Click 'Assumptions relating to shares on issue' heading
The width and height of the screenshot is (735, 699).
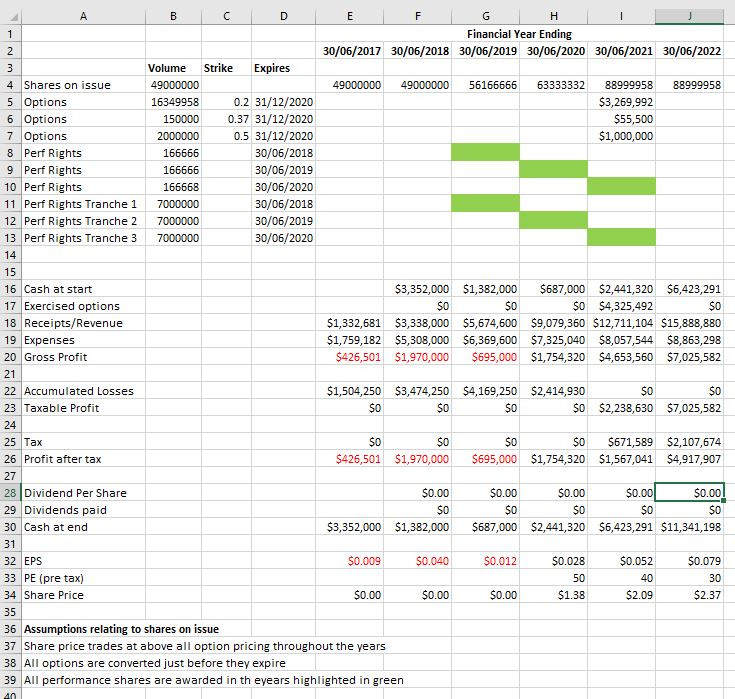tap(121, 629)
